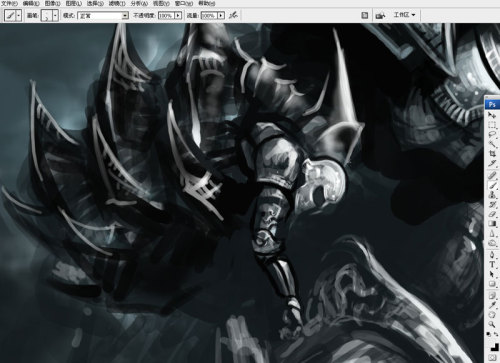
Task: Open the 滤镜 (Filter) menu
Action: click(117, 3)
